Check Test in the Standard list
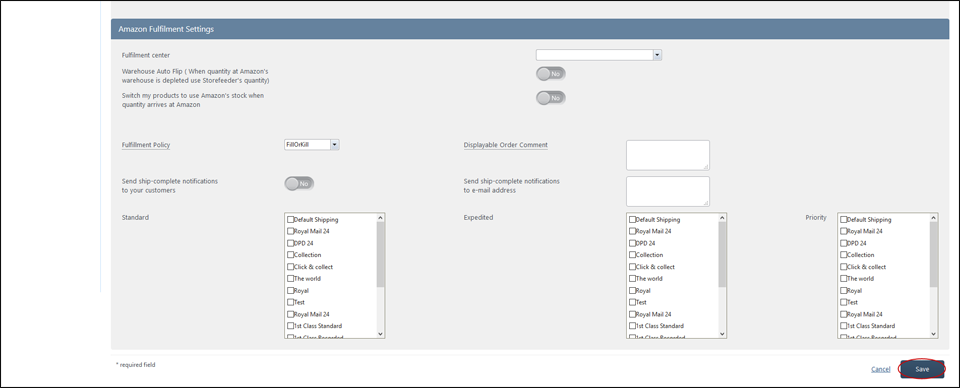 click(x=290, y=302)
